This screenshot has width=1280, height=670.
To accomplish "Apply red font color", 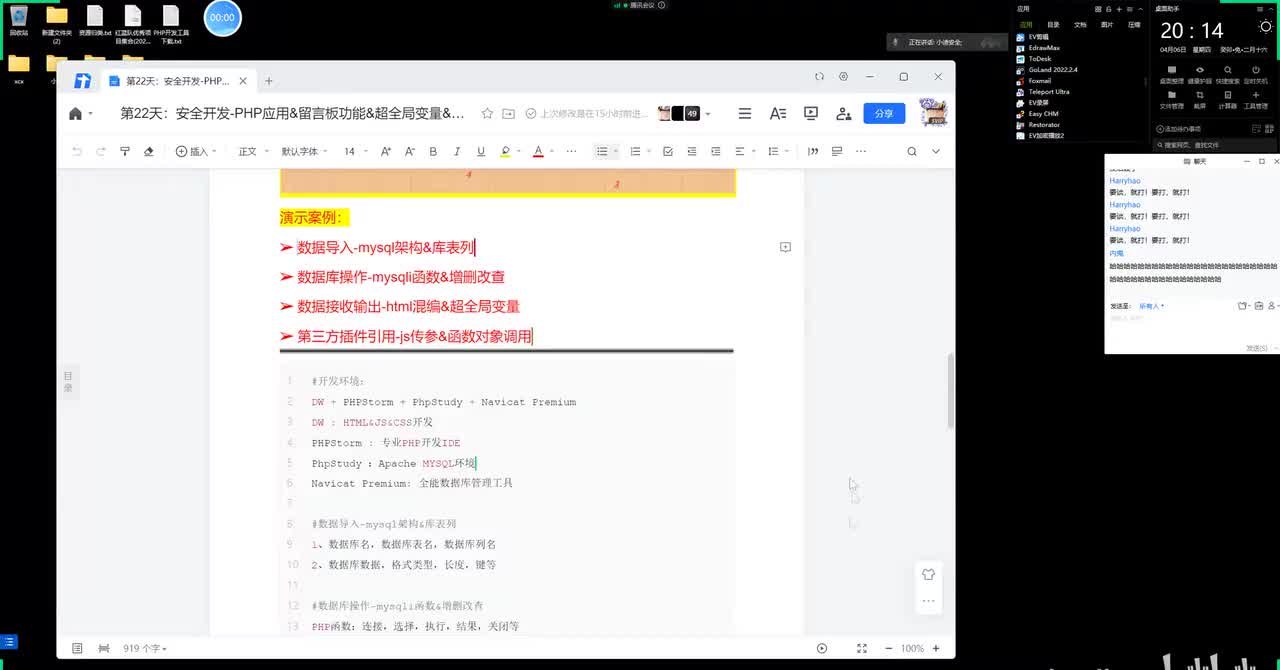I will pos(538,151).
